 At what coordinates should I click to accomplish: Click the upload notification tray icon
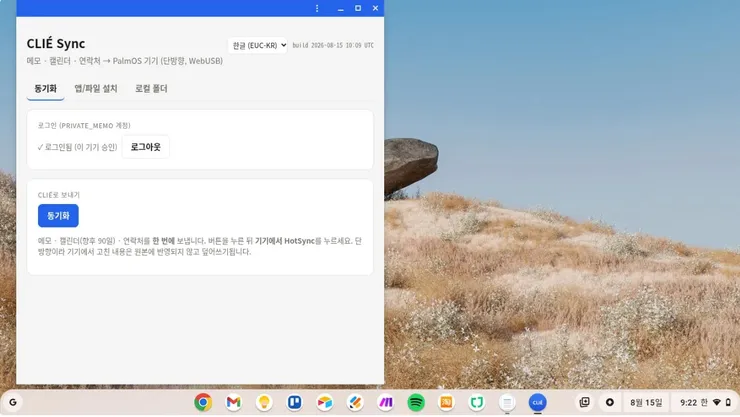pyautogui.click(x=610, y=402)
